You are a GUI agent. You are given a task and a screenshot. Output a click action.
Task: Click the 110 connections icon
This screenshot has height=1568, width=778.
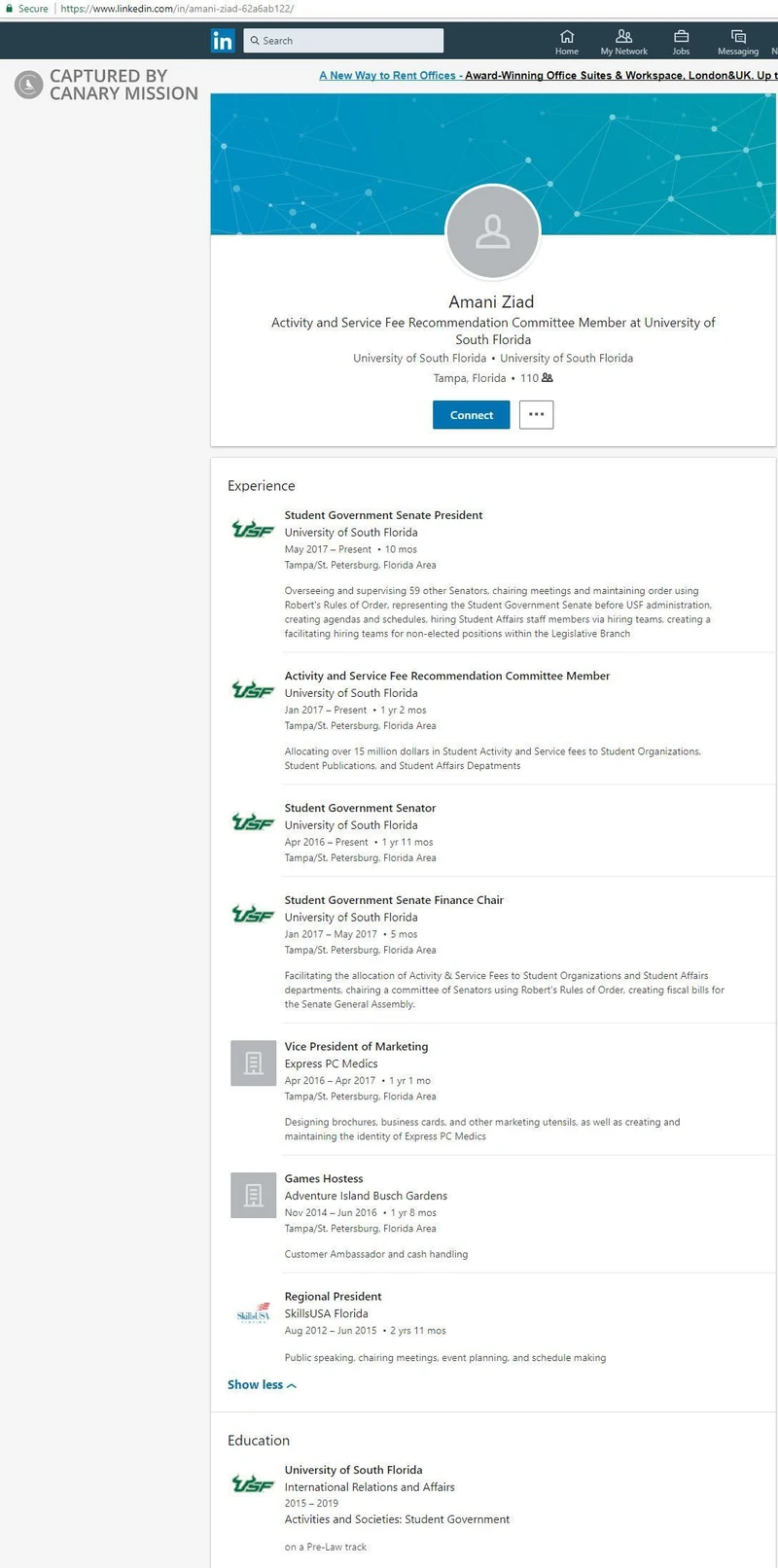pyautogui.click(x=548, y=377)
